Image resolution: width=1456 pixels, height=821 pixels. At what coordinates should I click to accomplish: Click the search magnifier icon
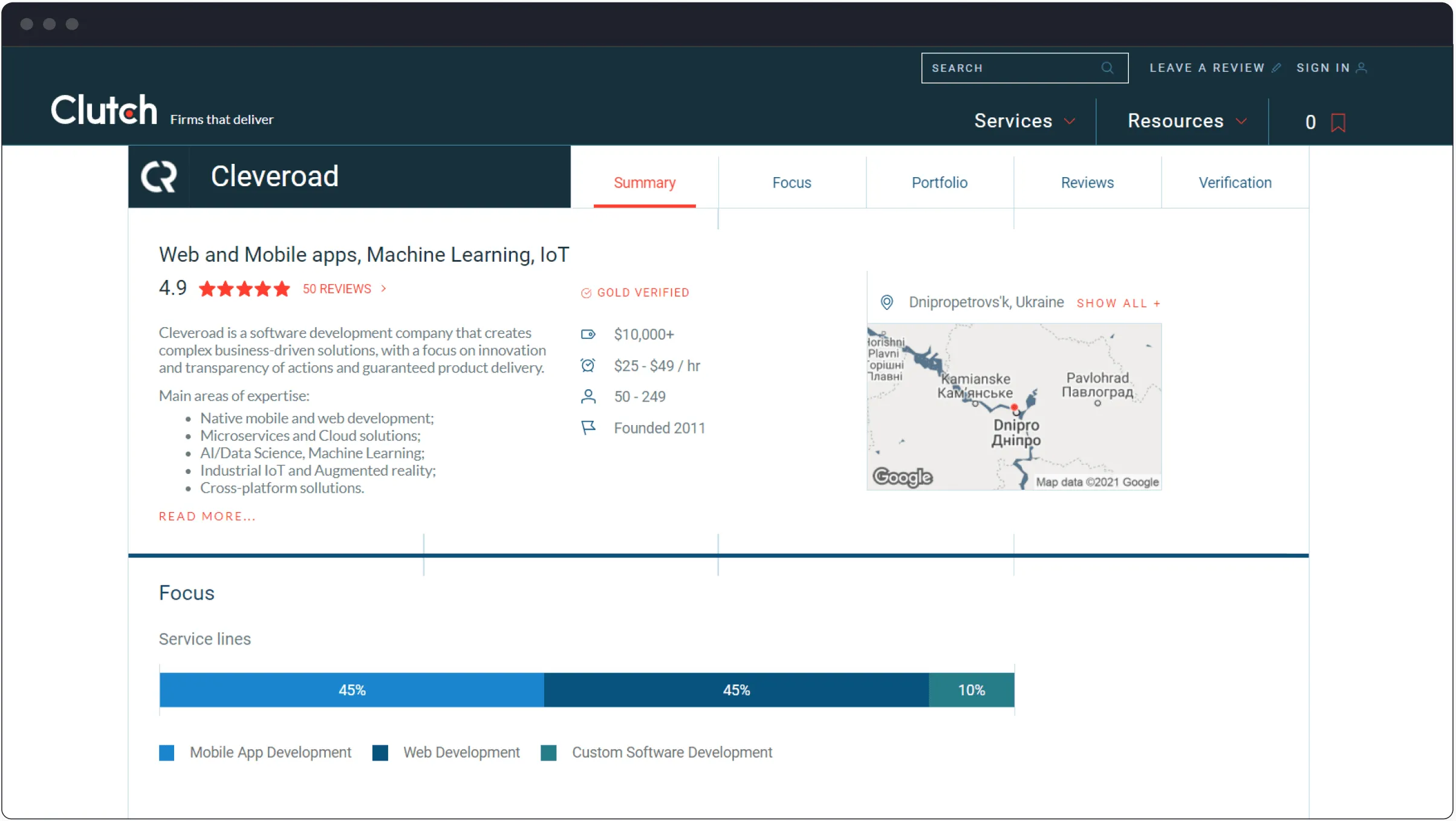[x=1107, y=68]
